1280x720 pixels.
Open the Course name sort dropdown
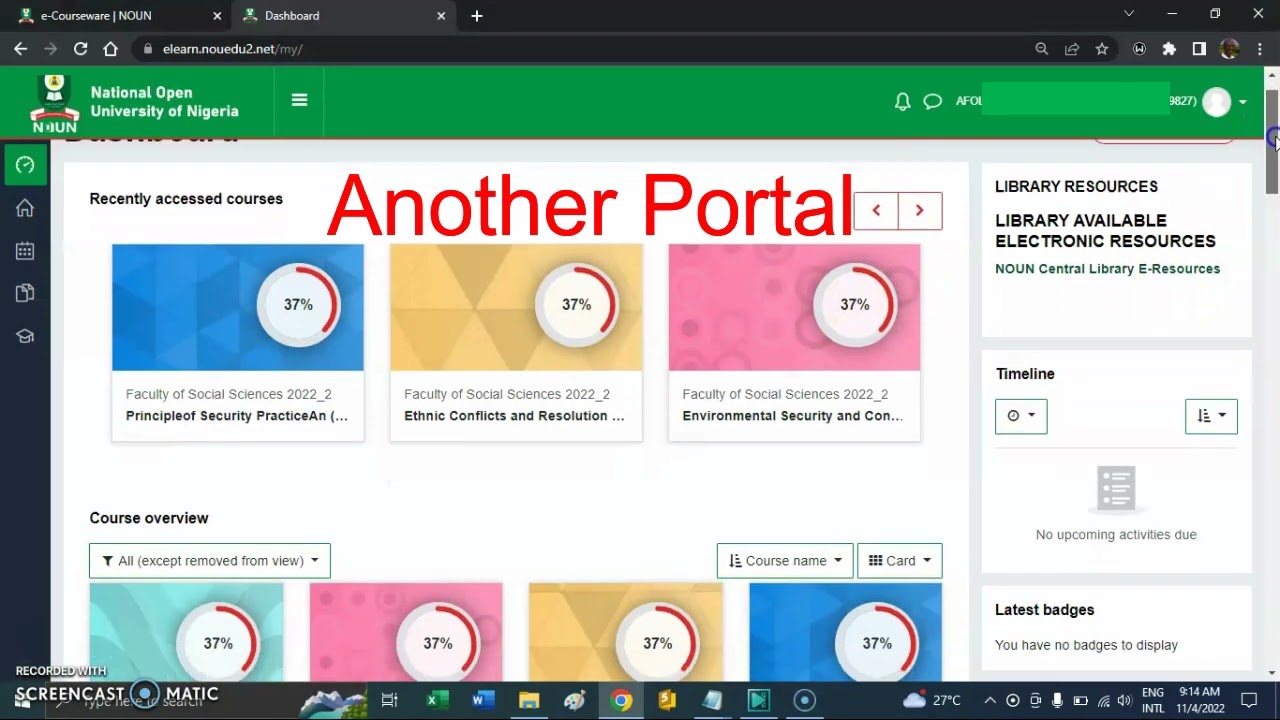(785, 561)
